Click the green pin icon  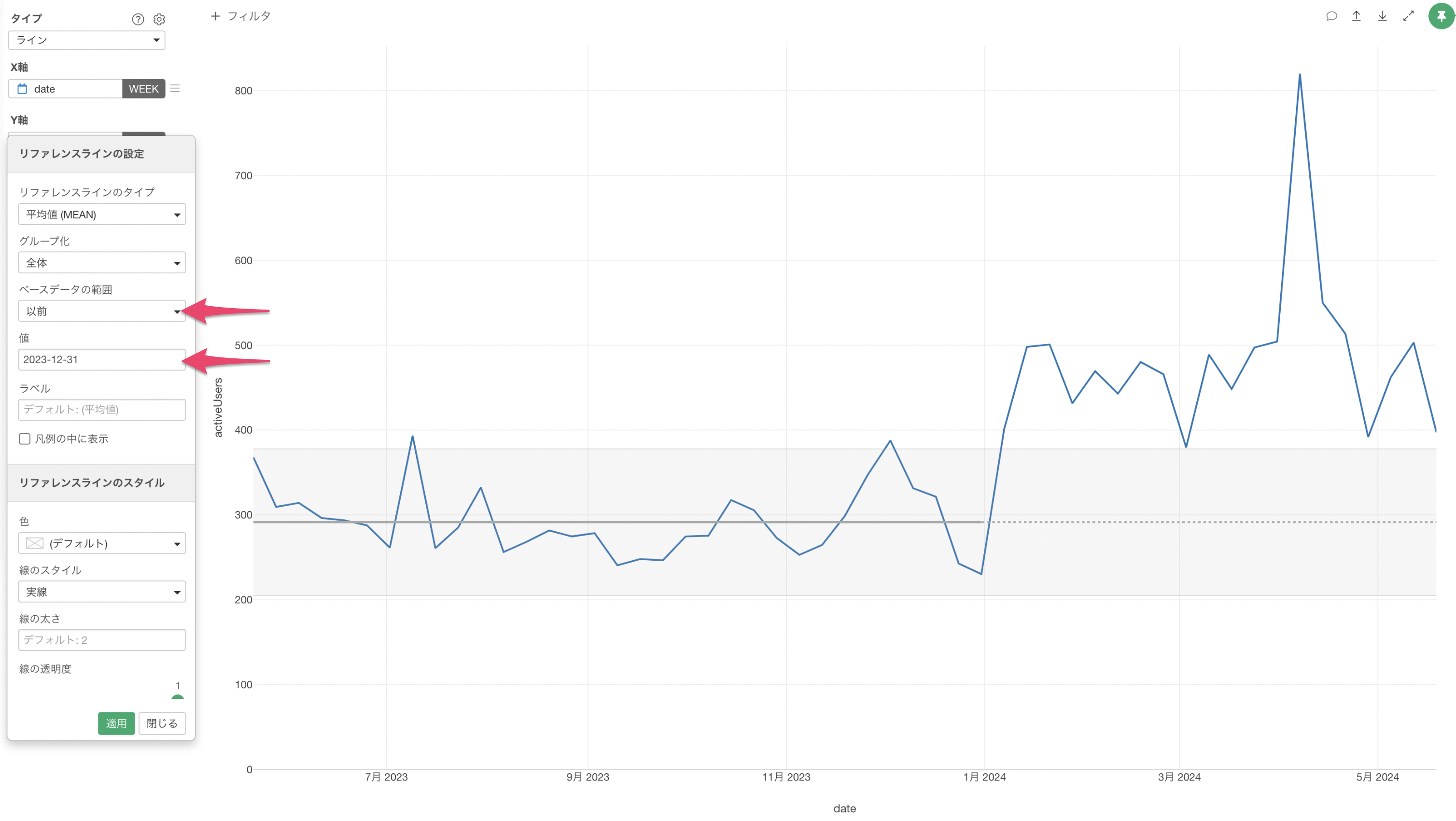(1441, 16)
